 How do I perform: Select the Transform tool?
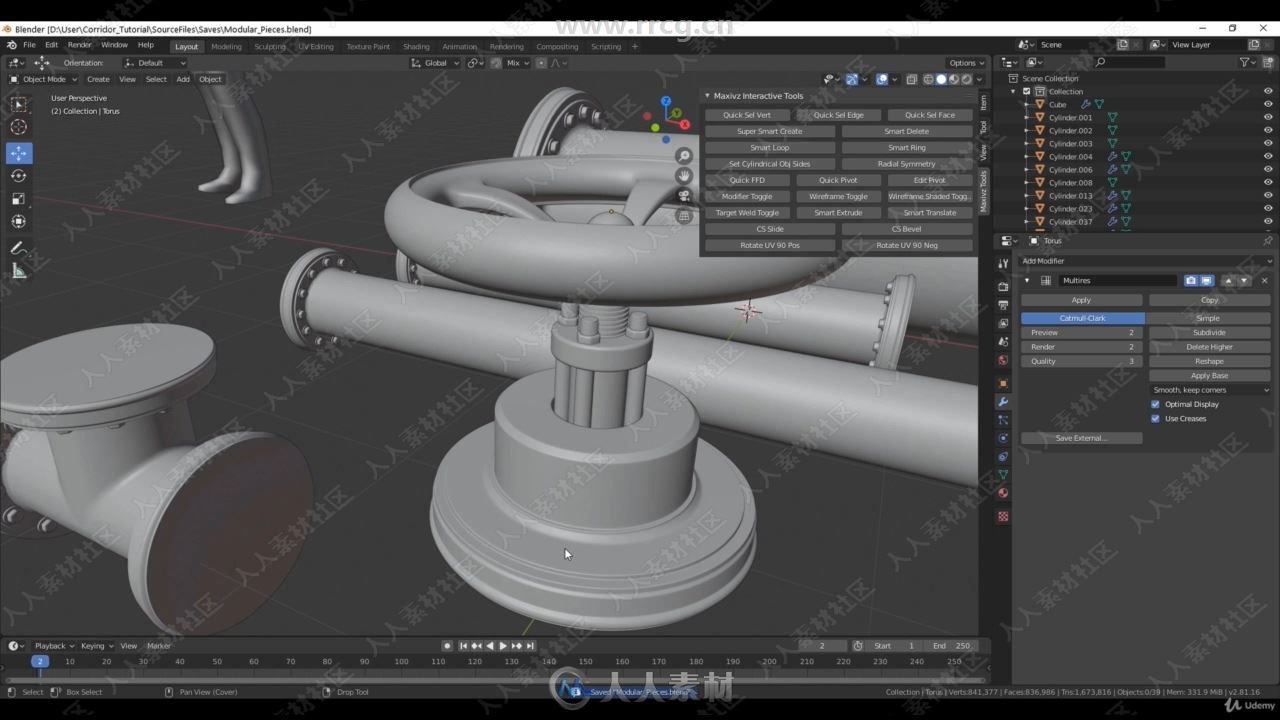pos(18,222)
